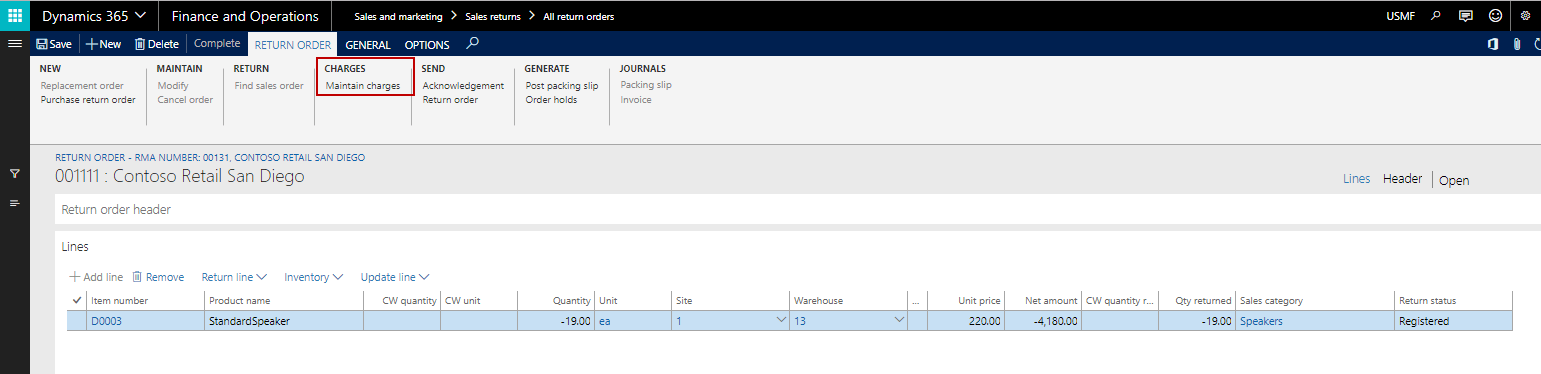Click the Save button in action pane
The image size is (1541, 374).
(54, 44)
